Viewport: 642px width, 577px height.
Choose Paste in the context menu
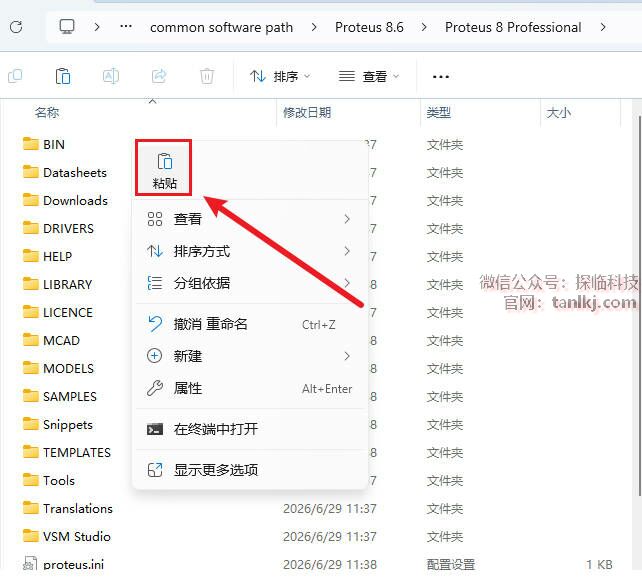pos(164,167)
